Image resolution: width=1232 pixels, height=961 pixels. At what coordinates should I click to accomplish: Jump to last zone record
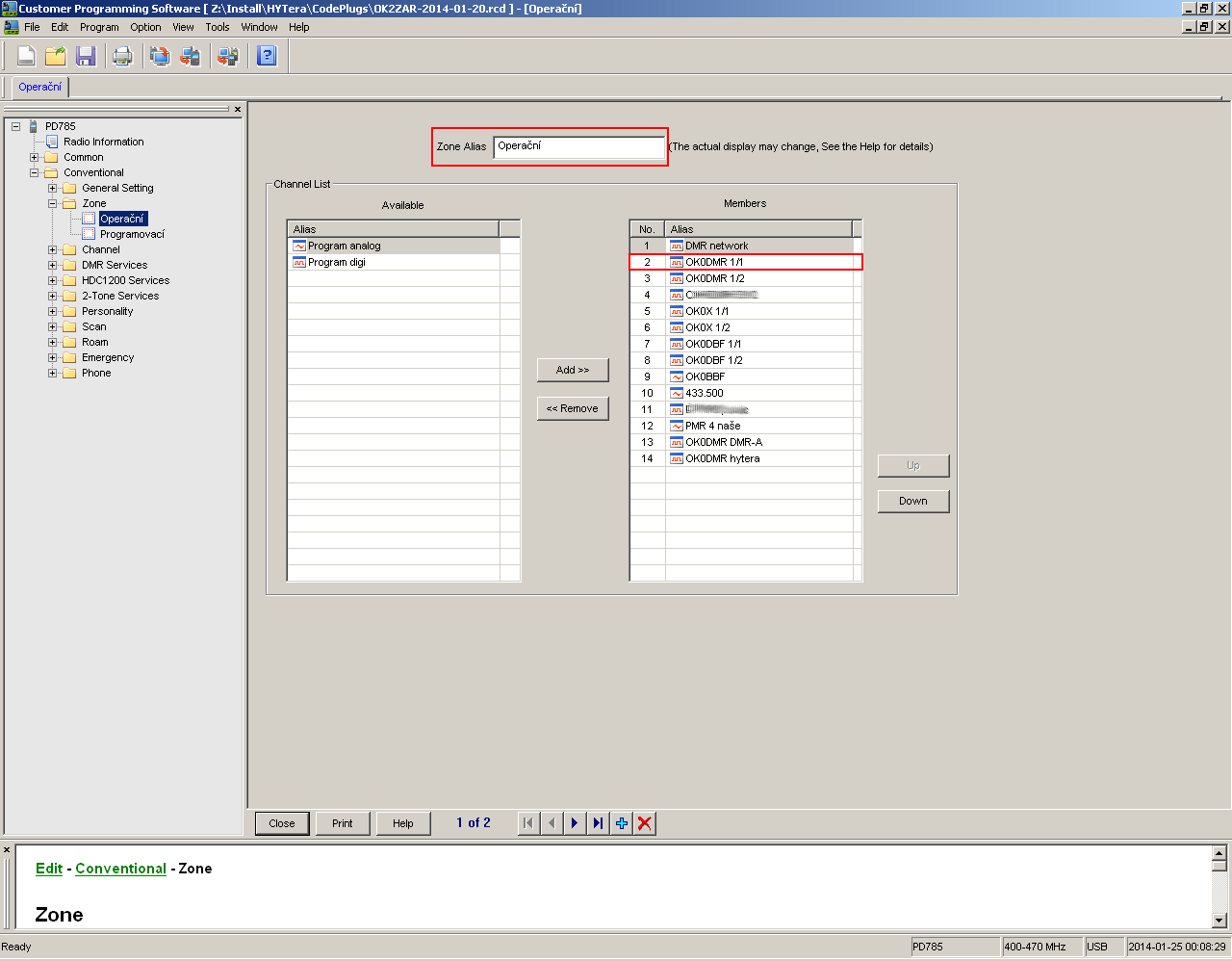point(598,823)
